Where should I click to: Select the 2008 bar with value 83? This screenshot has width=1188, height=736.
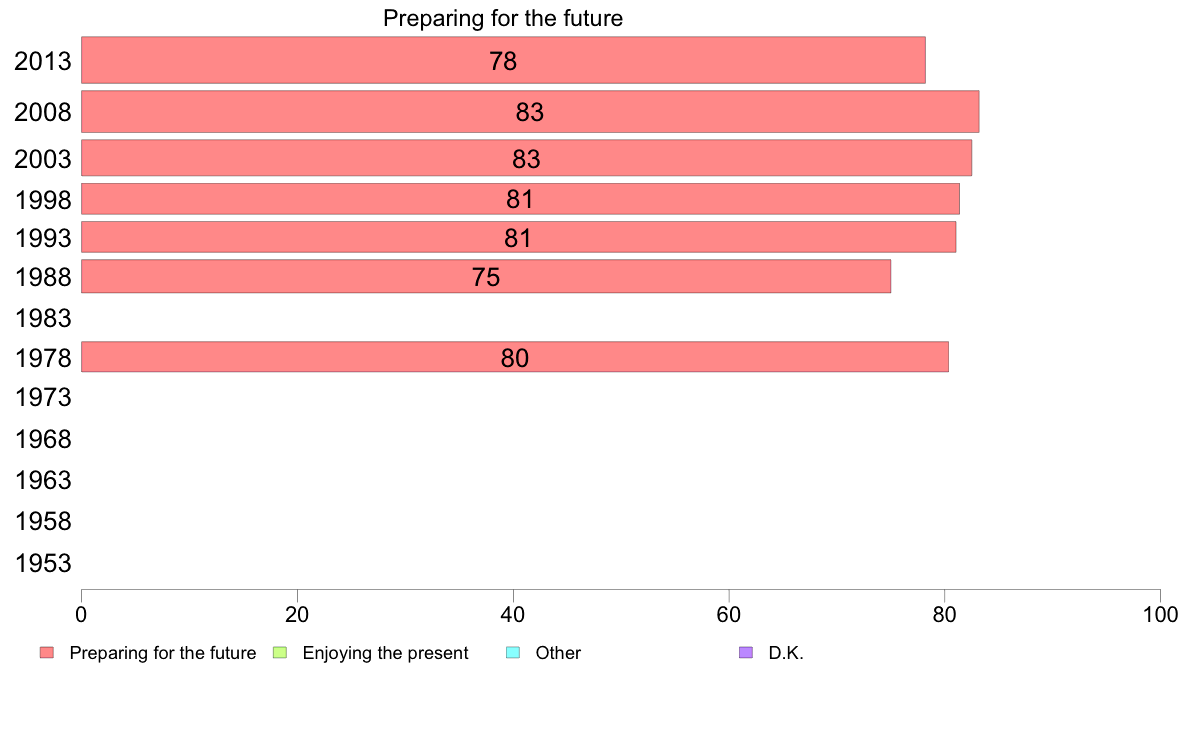point(530,111)
